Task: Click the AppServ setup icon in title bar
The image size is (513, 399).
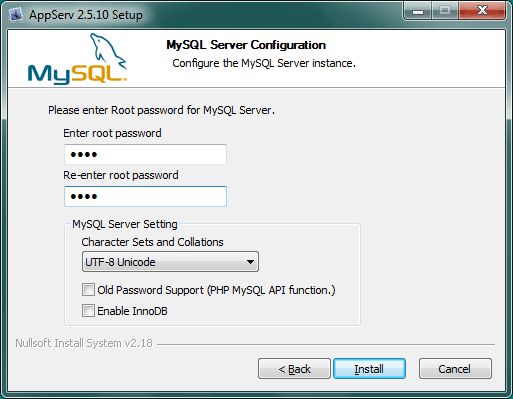Action: 16,15
